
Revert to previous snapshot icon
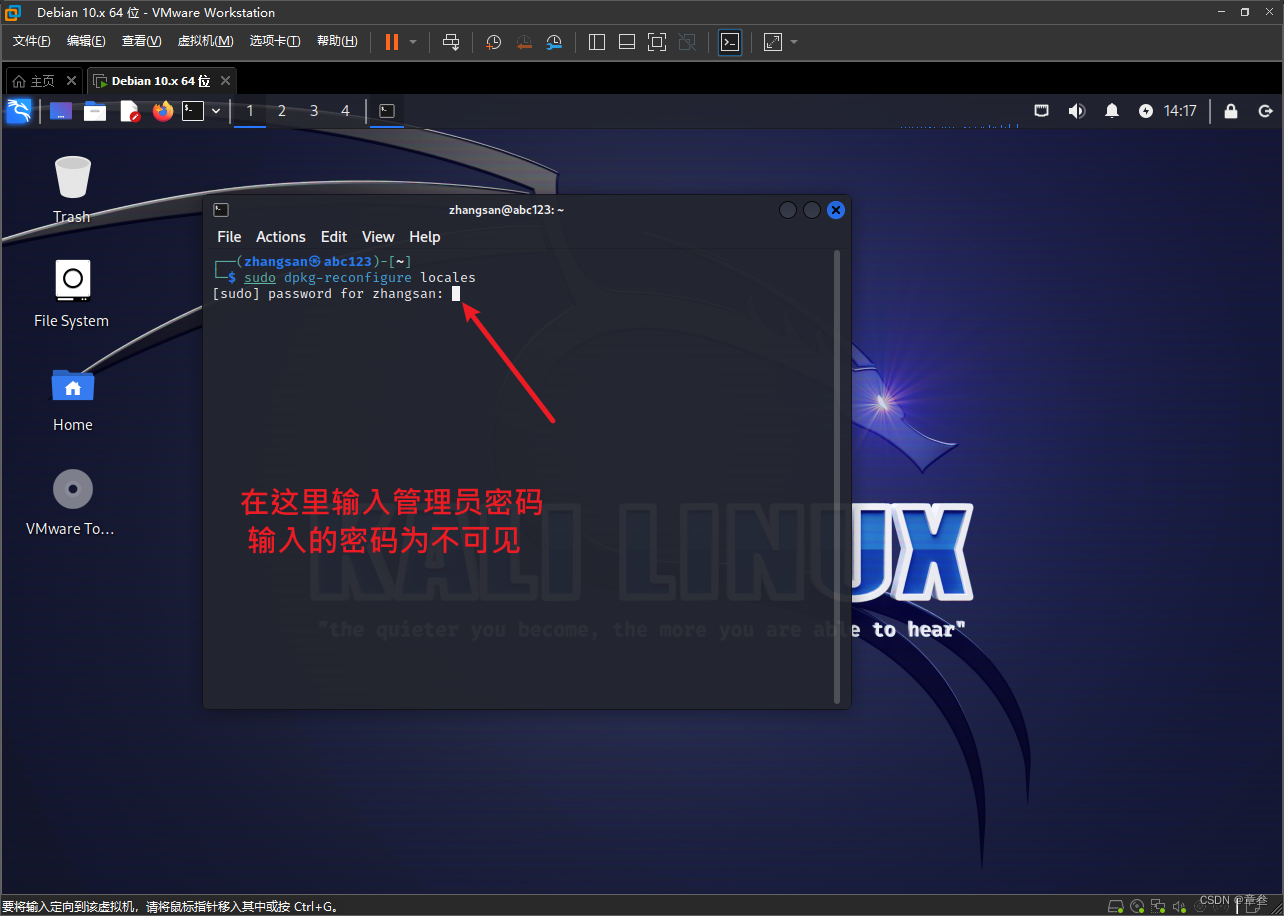coord(524,41)
